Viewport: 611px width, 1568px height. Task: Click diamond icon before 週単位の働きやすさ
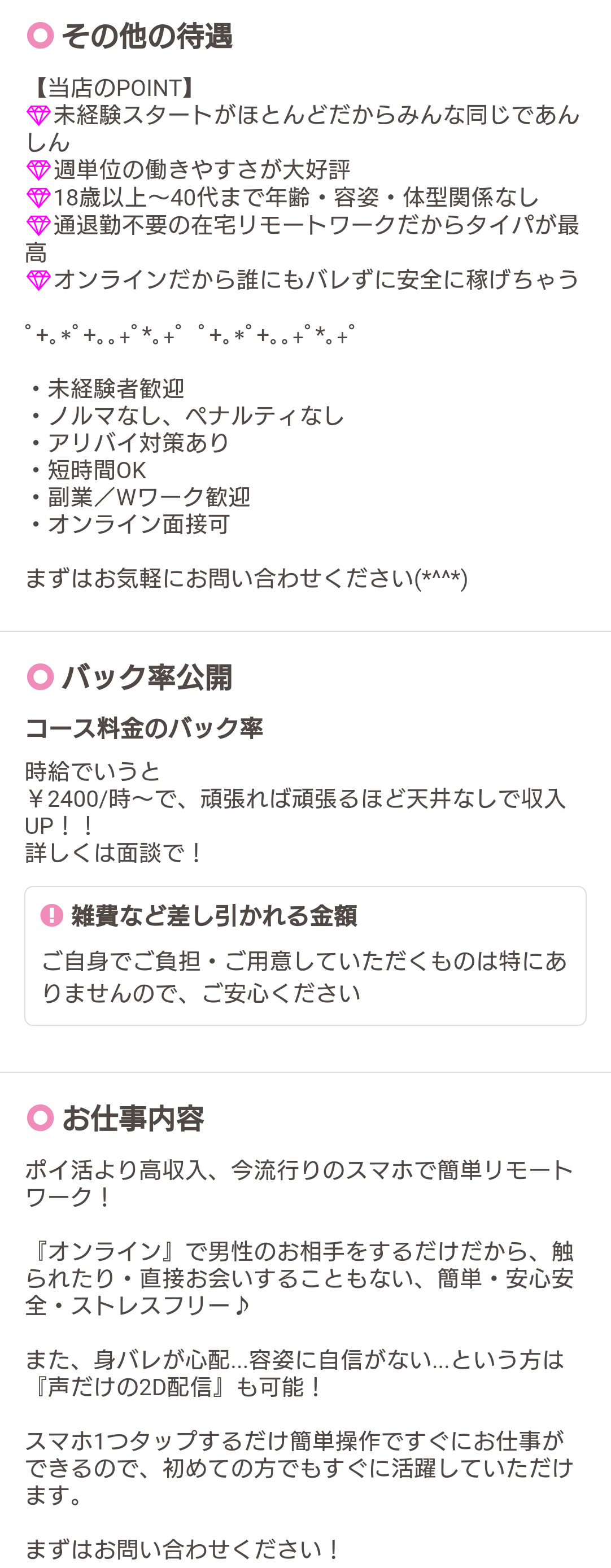[38, 171]
